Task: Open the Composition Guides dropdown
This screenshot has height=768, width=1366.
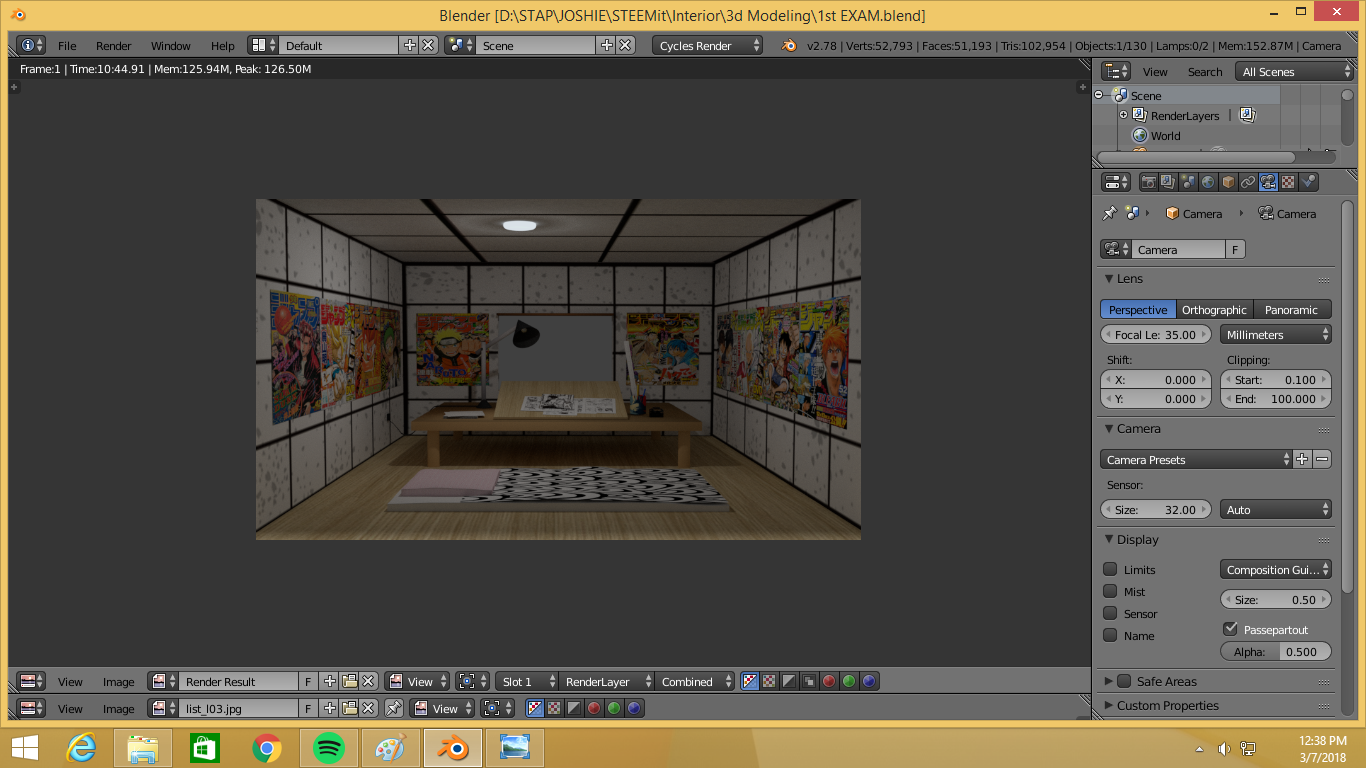Action: coord(1276,569)
